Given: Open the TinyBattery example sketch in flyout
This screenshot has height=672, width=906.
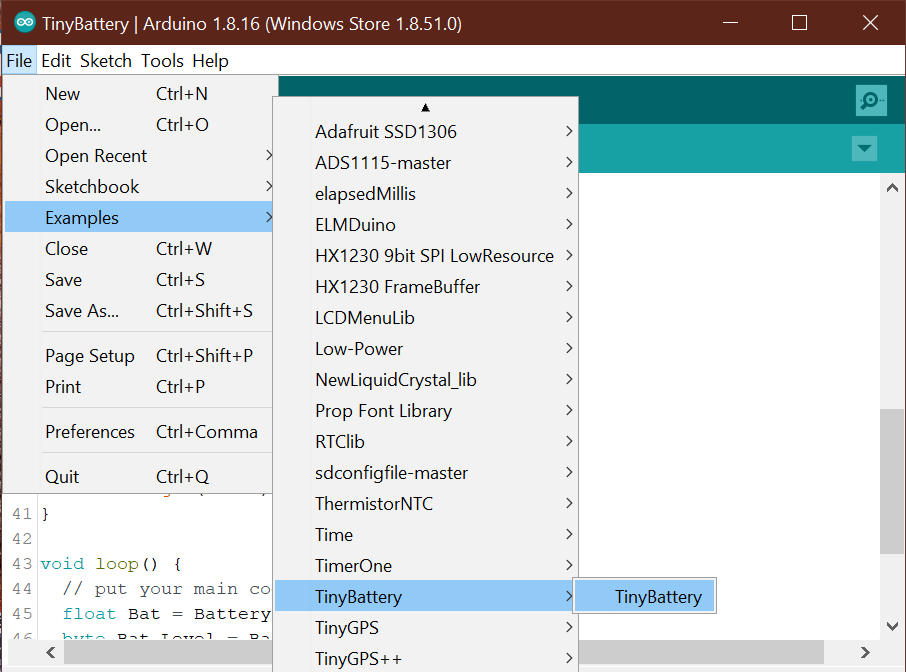Looking at the screenshot, I should click(x=645, y=596).
